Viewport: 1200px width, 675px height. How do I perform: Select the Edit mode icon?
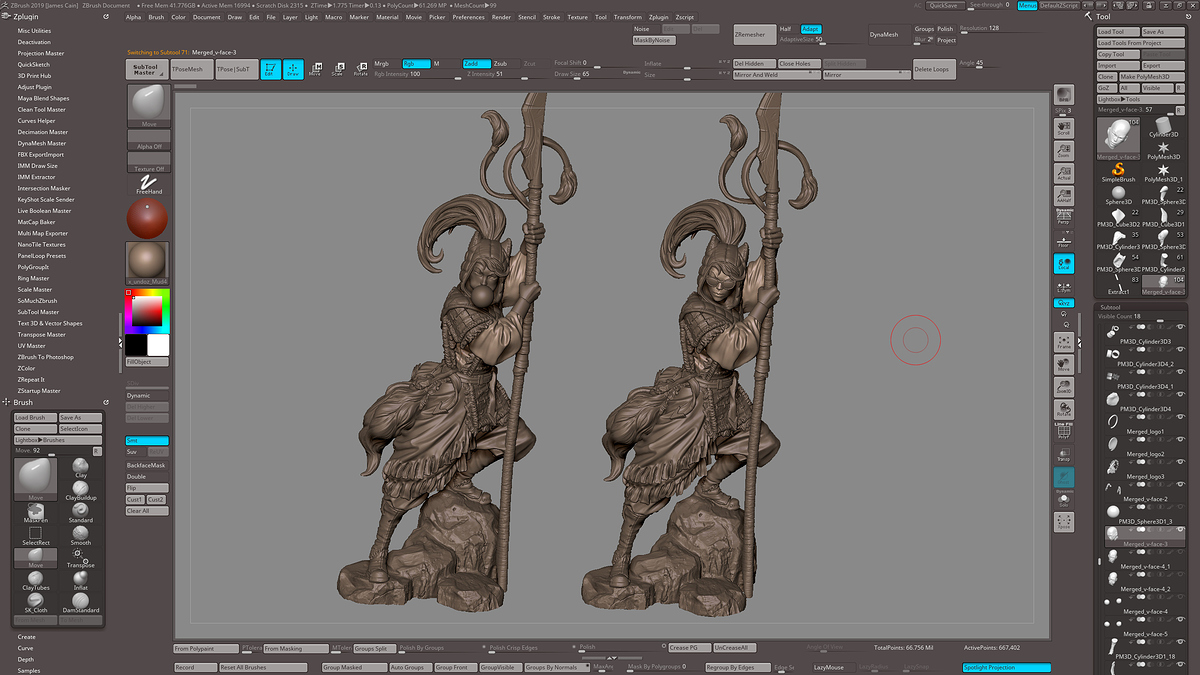point(270,69)
